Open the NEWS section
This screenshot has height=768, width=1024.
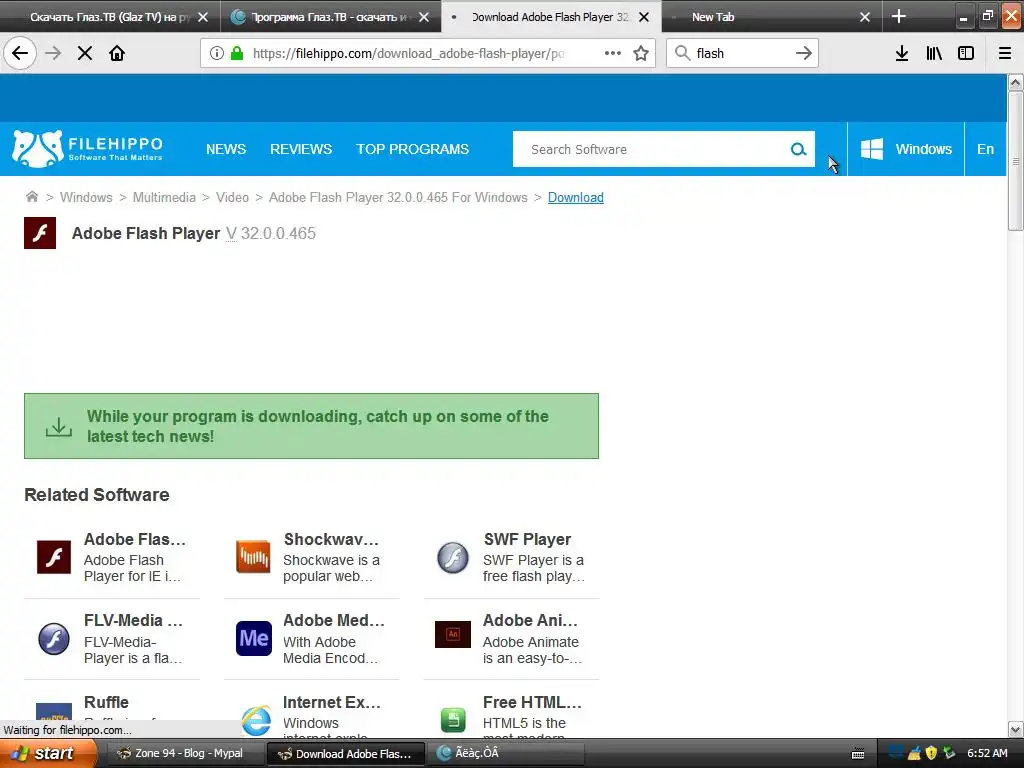[x=226, y=149]
